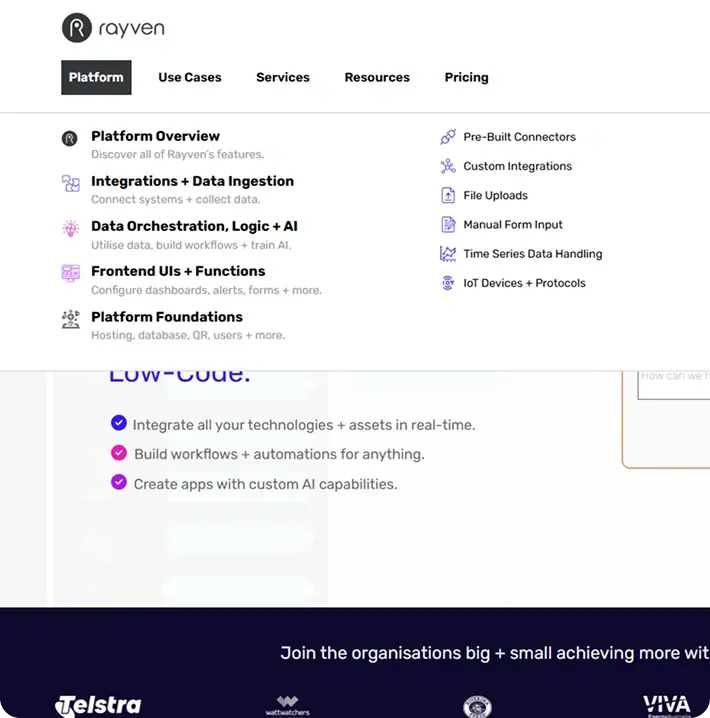
Task: Click the Rayven logo icon
Action: pyautogui.click(x=77, y=28)
